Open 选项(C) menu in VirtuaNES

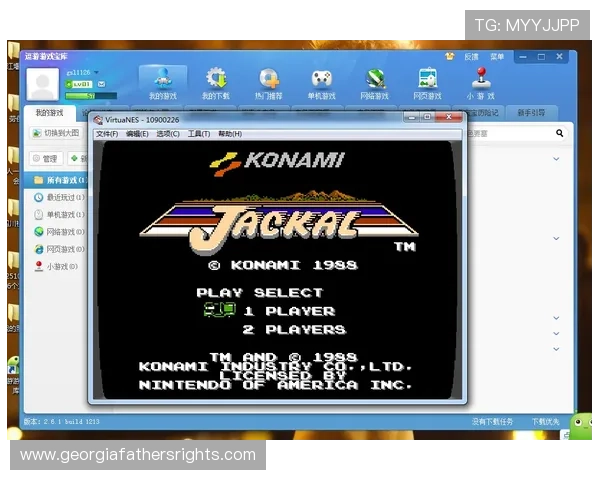pos(168,134)
